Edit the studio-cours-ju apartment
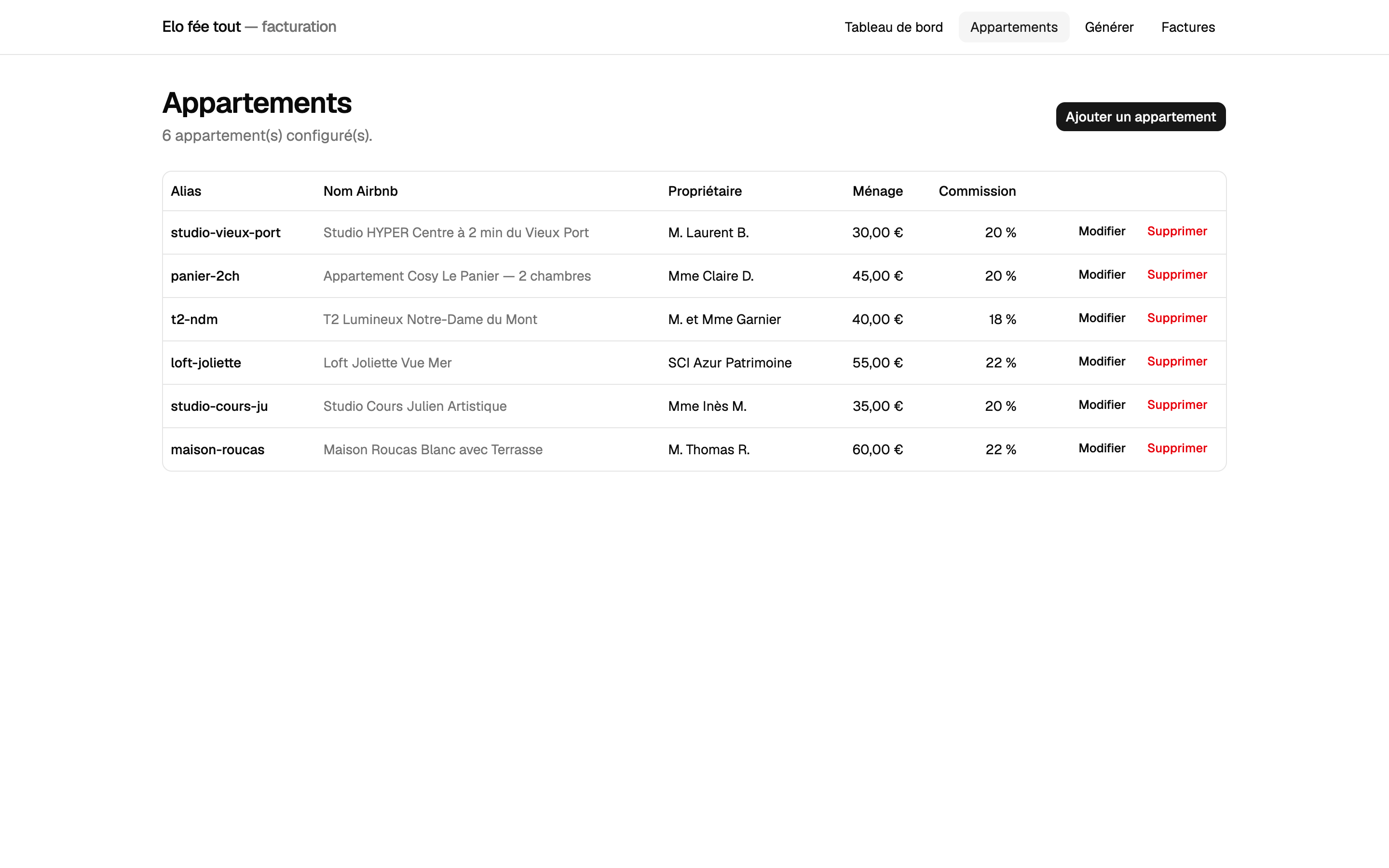Screen dimensions: 1389x868 [1102, 405]
